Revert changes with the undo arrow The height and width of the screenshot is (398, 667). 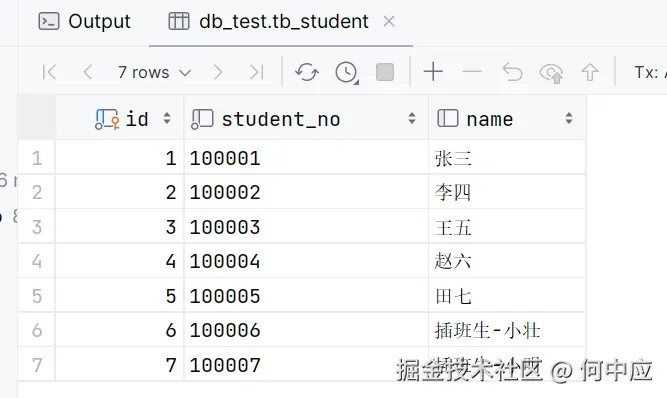(x=512, y=71)
